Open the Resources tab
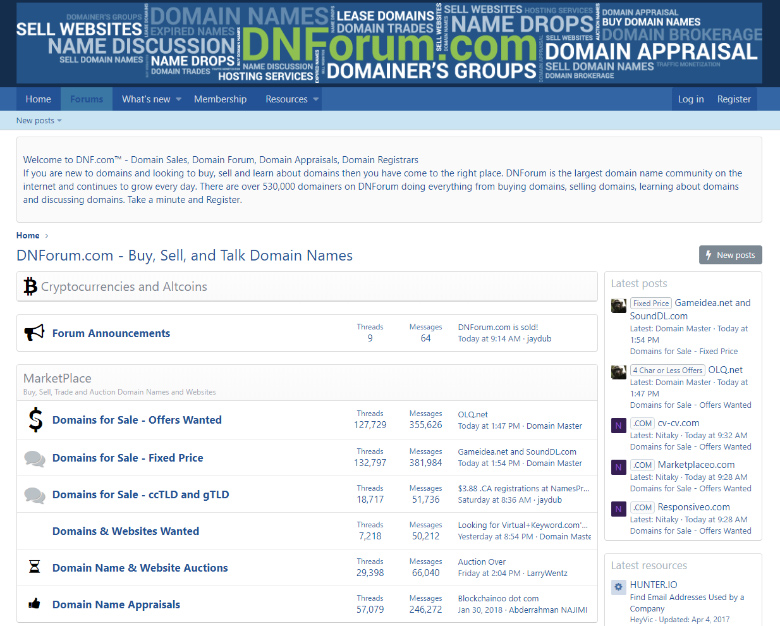The width and height of the screenshot is (780, 626). coord(286,99)
